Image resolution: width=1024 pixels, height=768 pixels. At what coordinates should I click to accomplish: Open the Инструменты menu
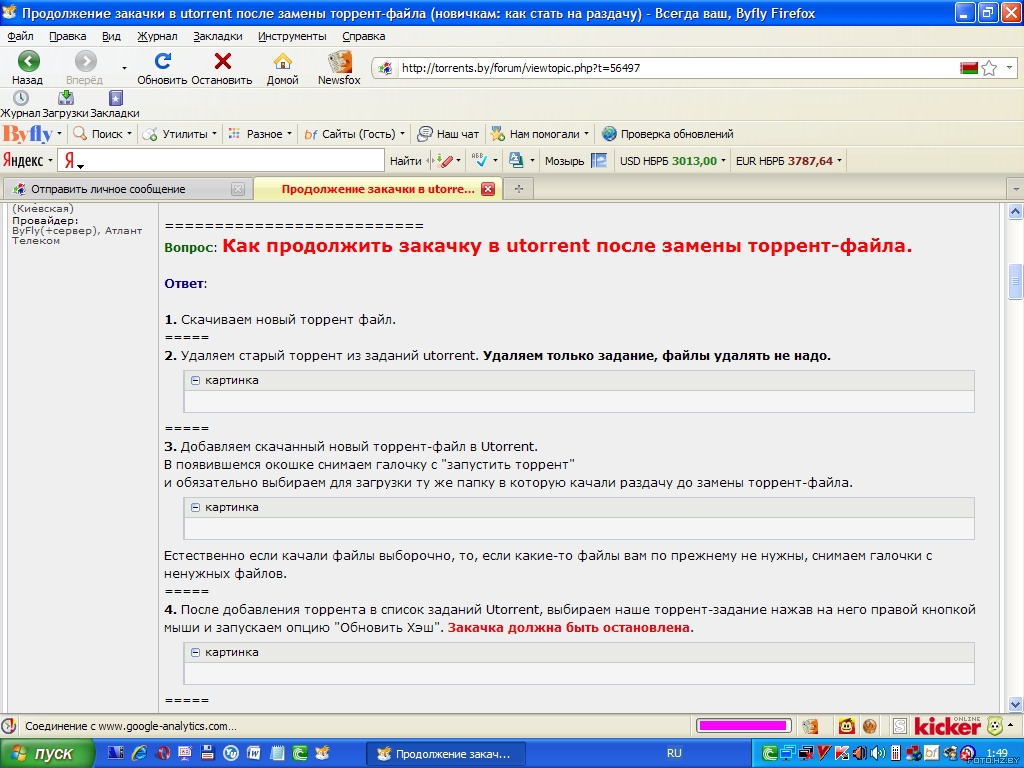click(292, 37)
